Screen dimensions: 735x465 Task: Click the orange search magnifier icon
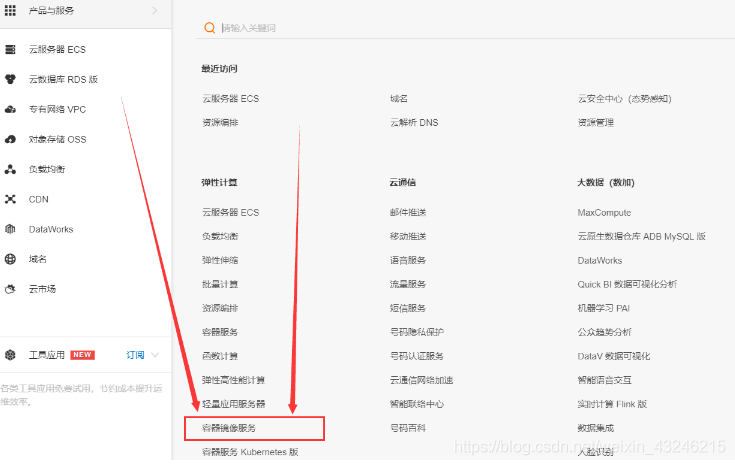(210, 28)
